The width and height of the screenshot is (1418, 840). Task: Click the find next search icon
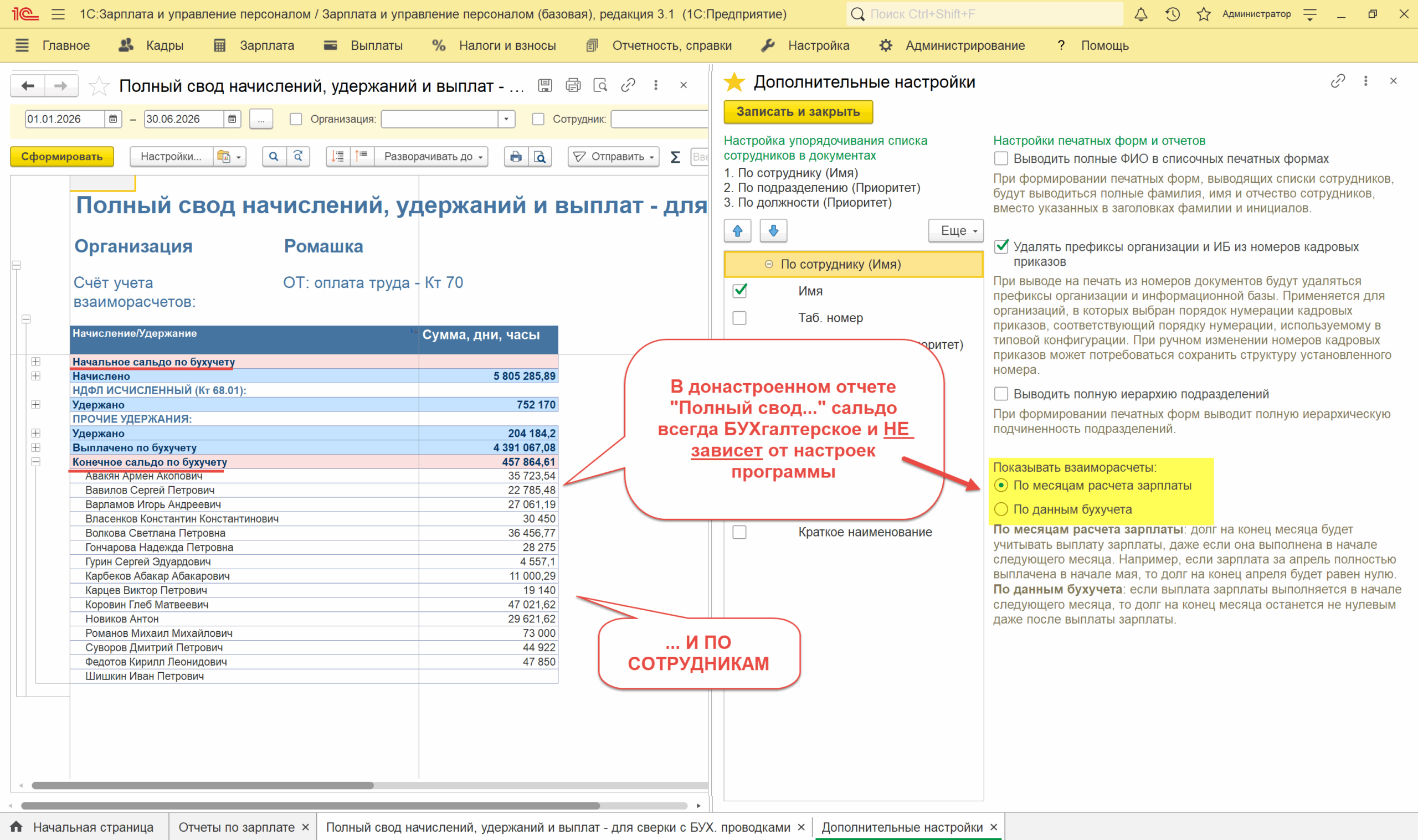(298, 157)
